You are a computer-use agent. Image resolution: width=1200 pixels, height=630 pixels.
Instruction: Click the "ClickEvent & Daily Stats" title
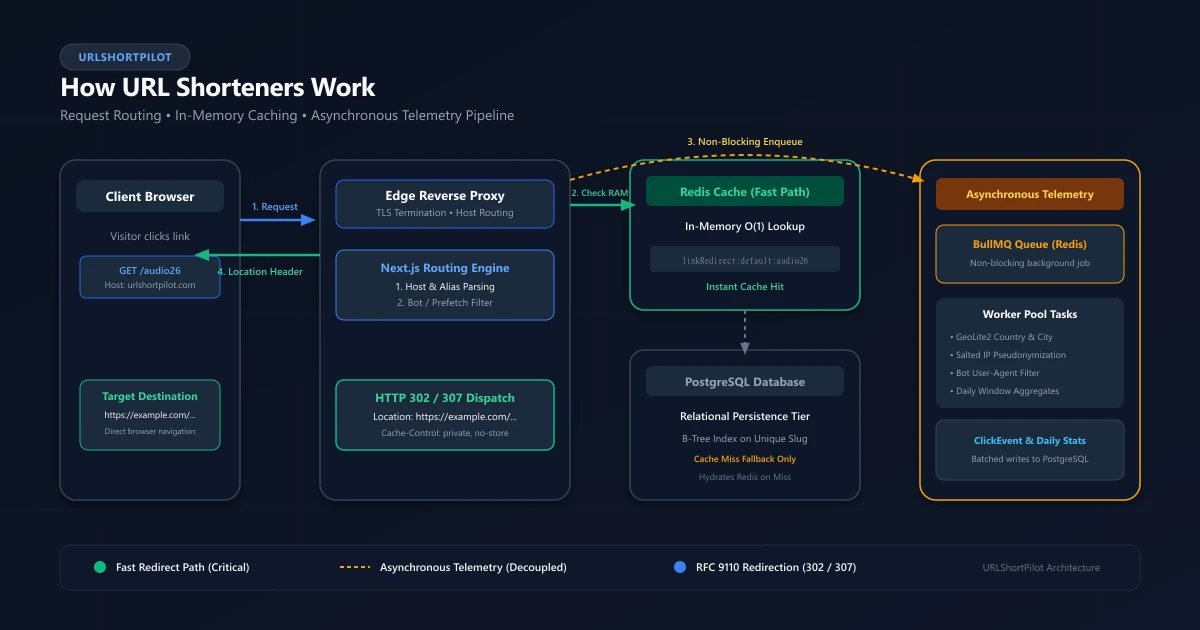(1030, 440)
